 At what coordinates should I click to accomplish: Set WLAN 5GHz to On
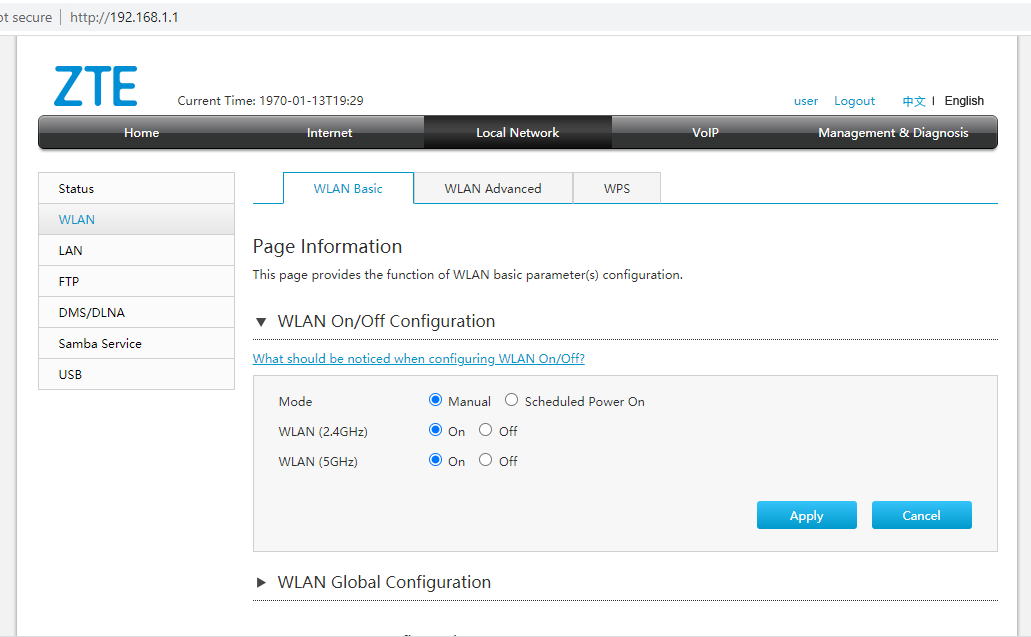click(435, 460)
